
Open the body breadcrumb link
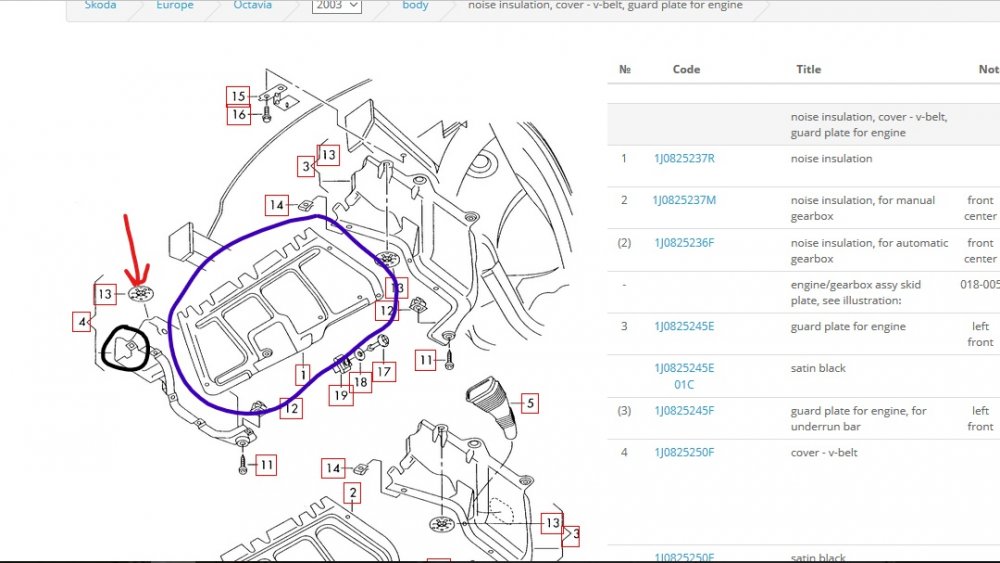click(415, 5)
